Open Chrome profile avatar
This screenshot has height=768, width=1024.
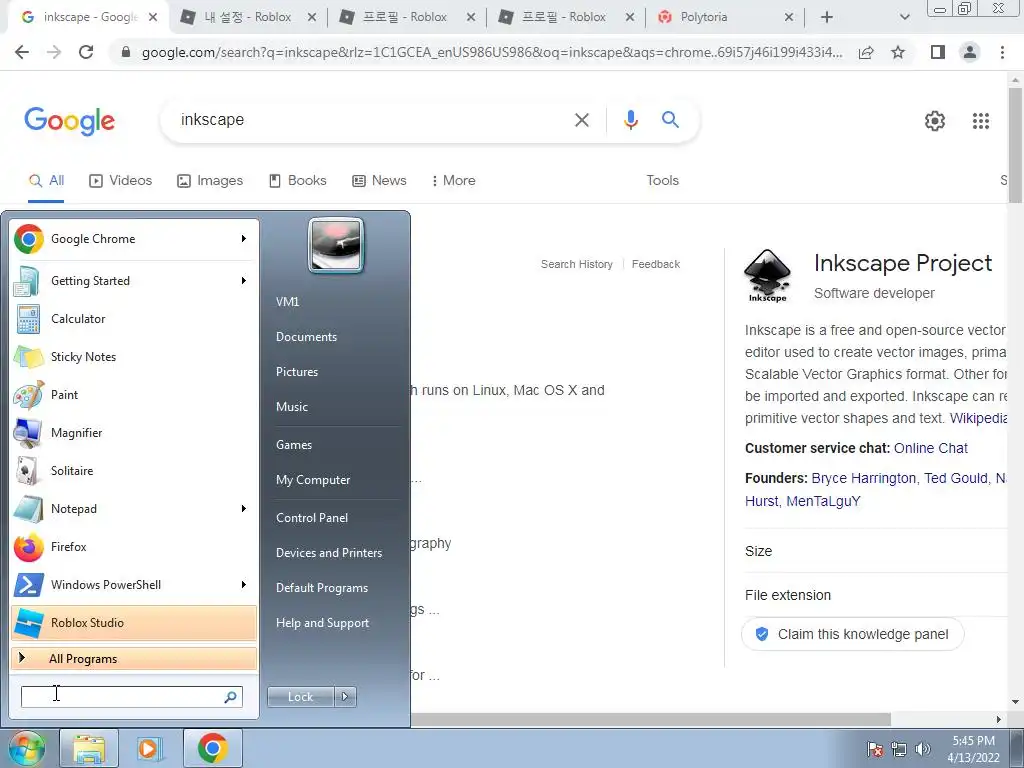pyautogui.click(x=970, y=52)
